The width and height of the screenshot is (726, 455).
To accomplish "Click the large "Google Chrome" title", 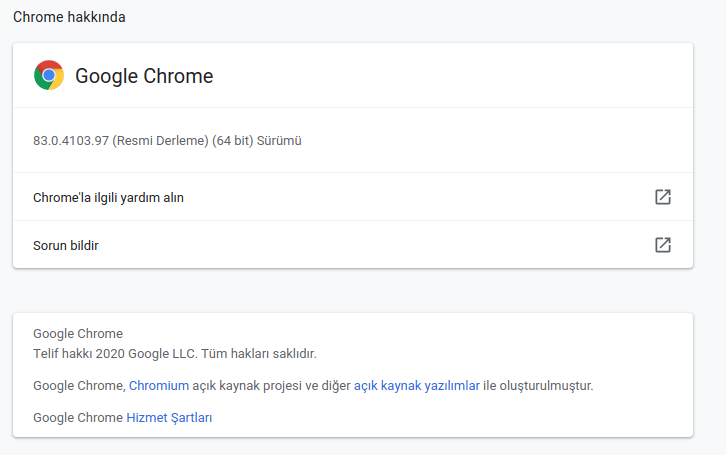I will 144,76.
